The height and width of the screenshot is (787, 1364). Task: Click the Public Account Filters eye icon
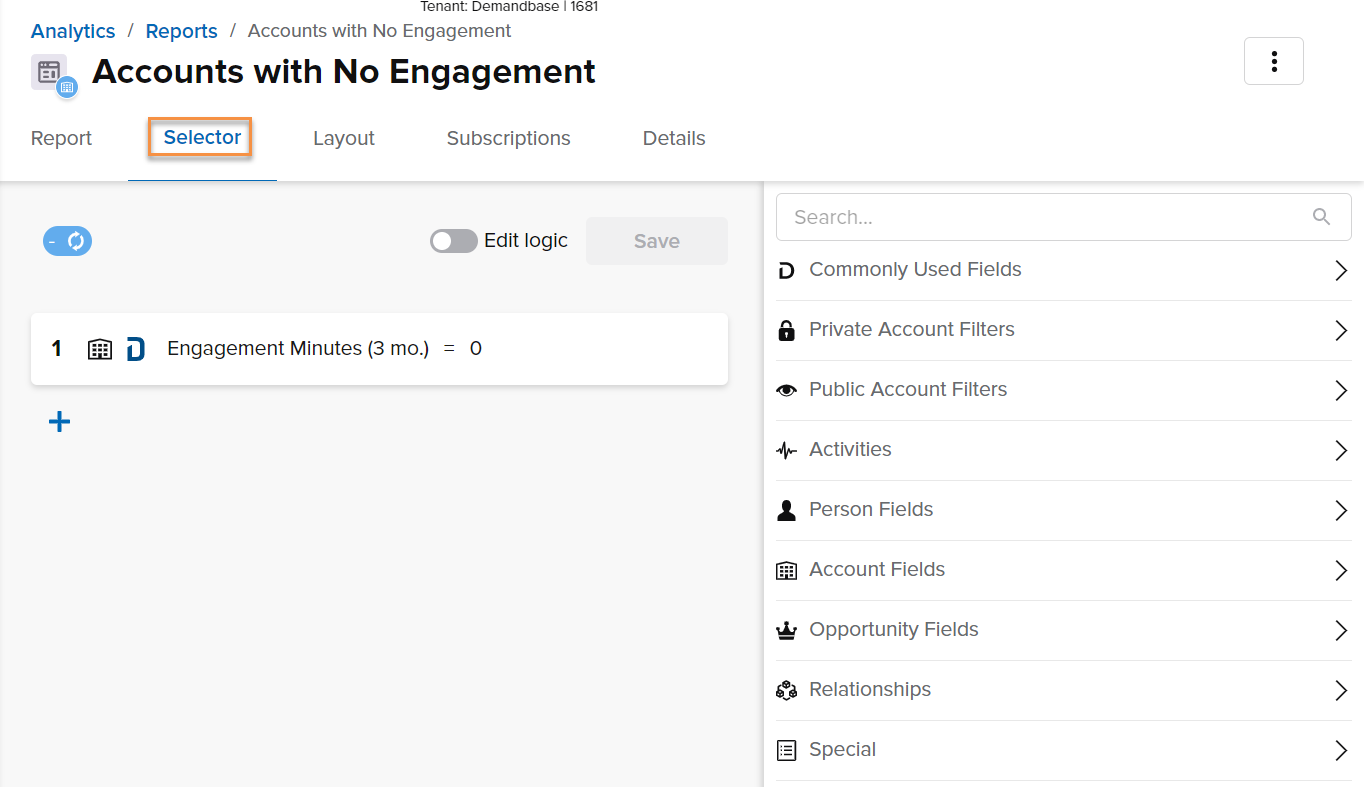[x=787, y=390]
